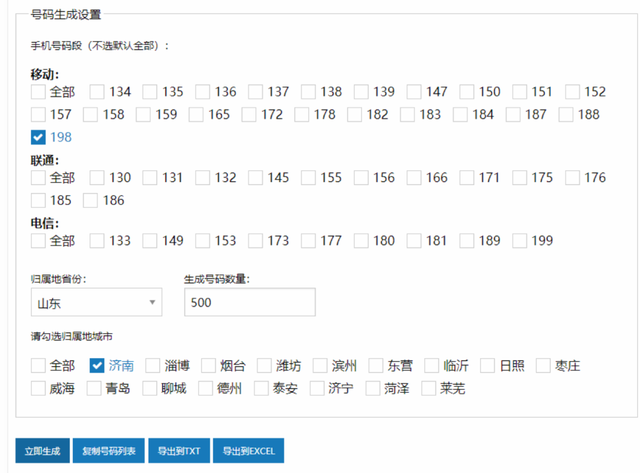This screenshot has height=473, width=640.
Task: Check the city 全部 checkbox
Action: tap(38, 366)
